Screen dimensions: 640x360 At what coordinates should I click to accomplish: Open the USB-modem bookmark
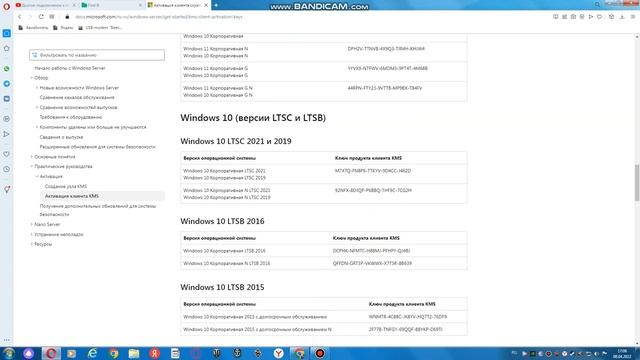pos(100,28)
